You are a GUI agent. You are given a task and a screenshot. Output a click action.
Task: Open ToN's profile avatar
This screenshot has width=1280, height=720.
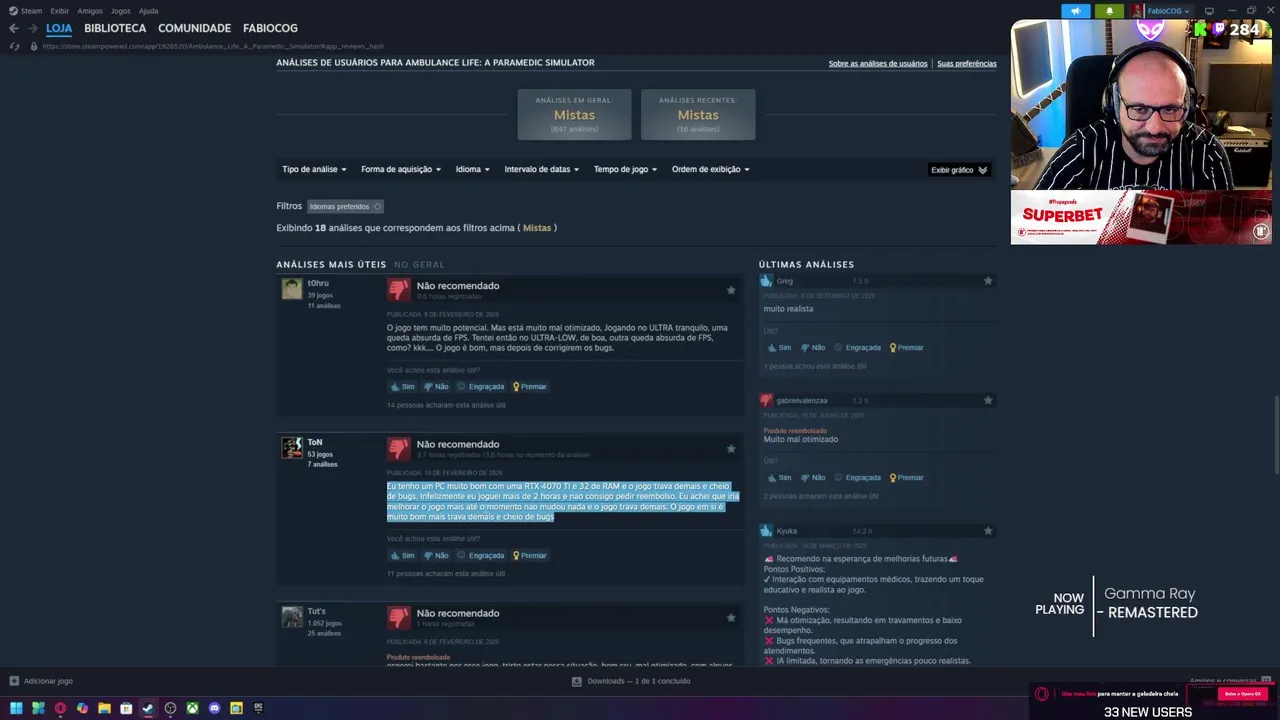pos(292,448)
